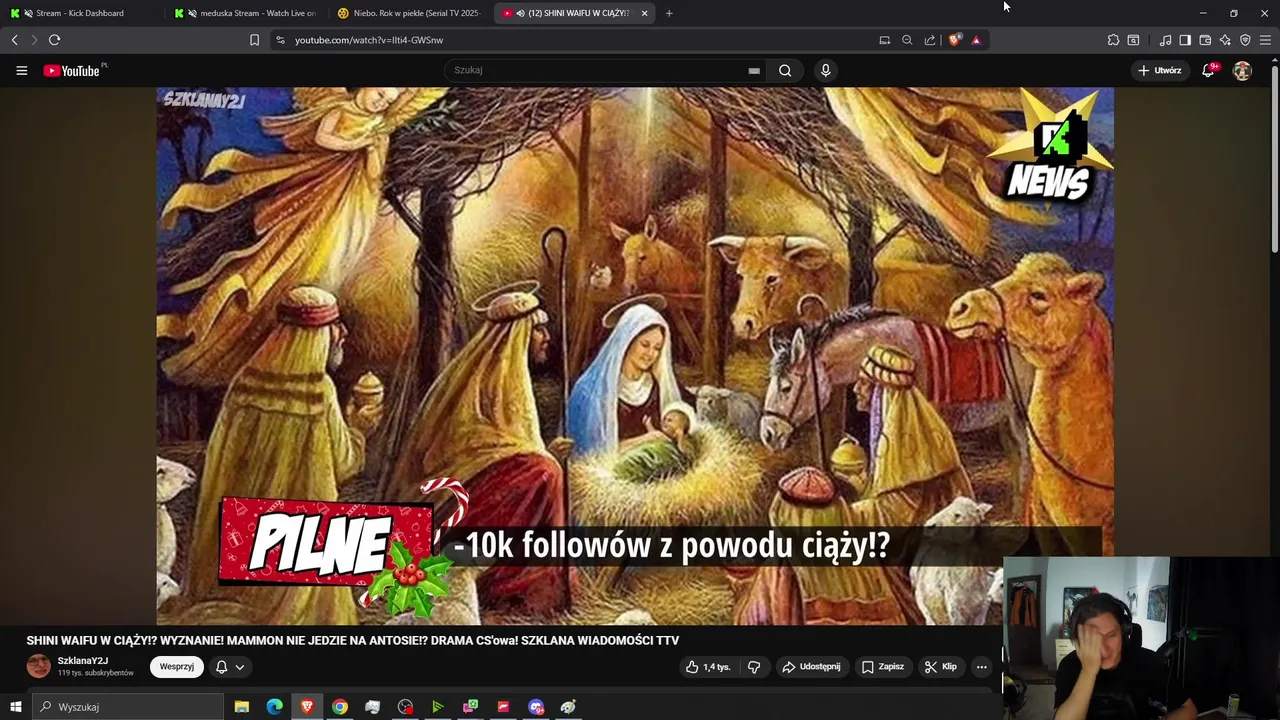Image resolution: width=1280 pixels, height=720 pixels.
Task: Click the video player to pause
Action: 635,355
